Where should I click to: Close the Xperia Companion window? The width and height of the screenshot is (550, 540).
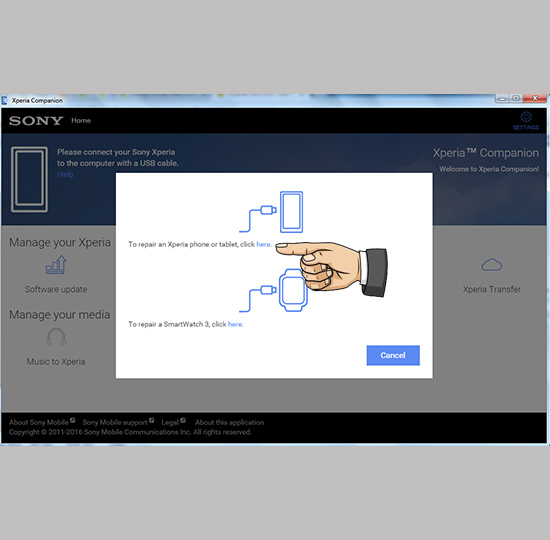pyautogui.click(x=534, y=99)
